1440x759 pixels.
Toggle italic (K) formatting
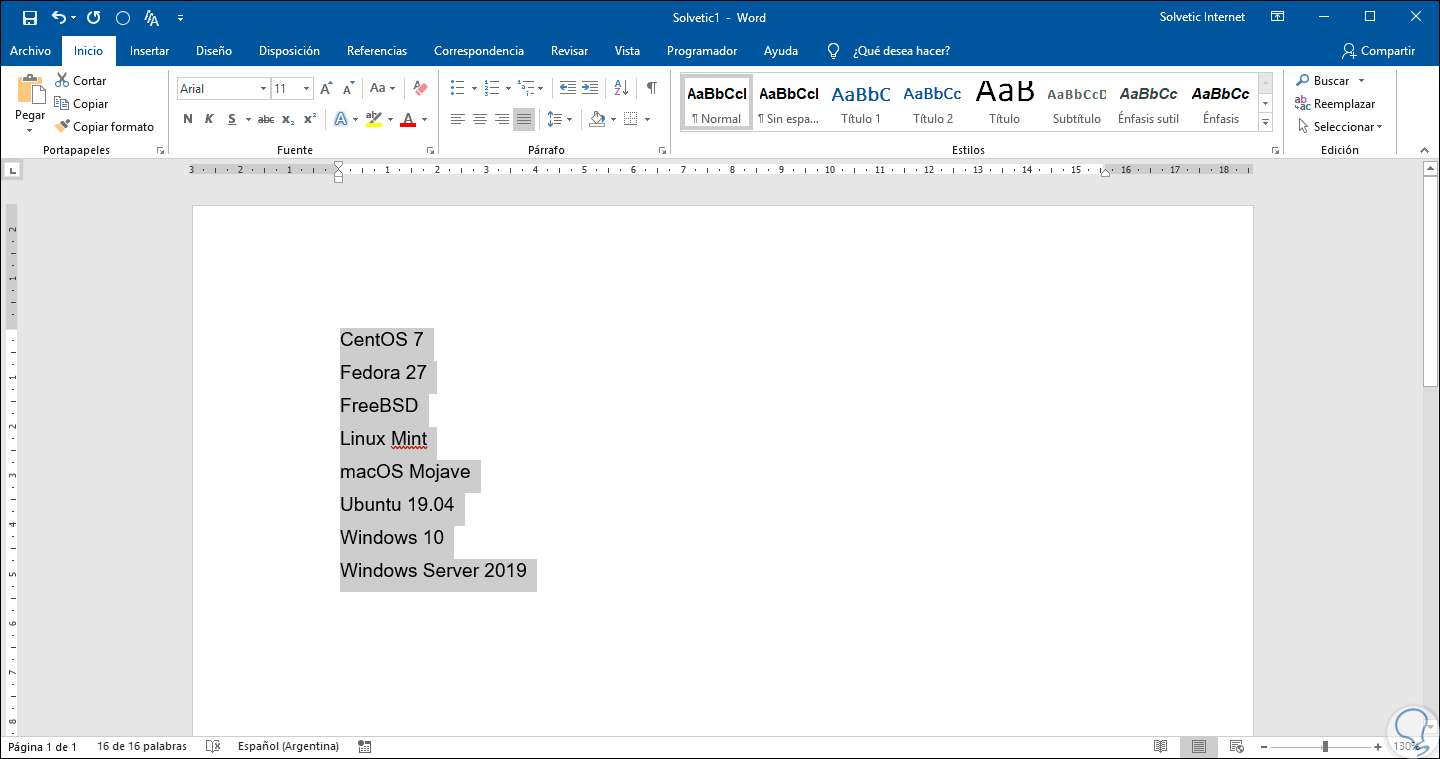(209, 119)
